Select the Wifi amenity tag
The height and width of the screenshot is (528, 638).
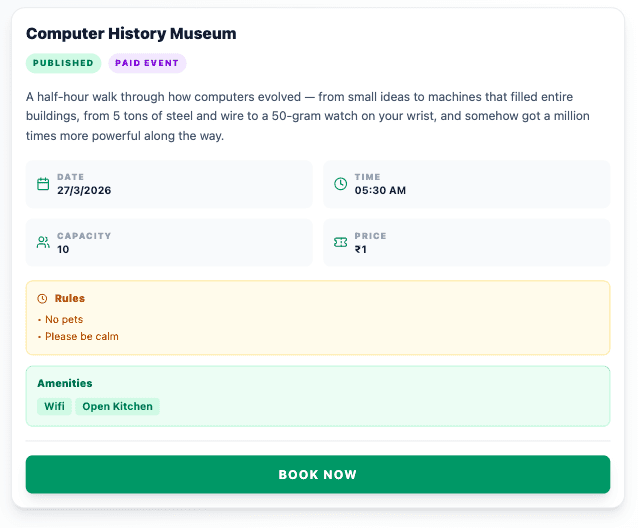click(54, 406)
